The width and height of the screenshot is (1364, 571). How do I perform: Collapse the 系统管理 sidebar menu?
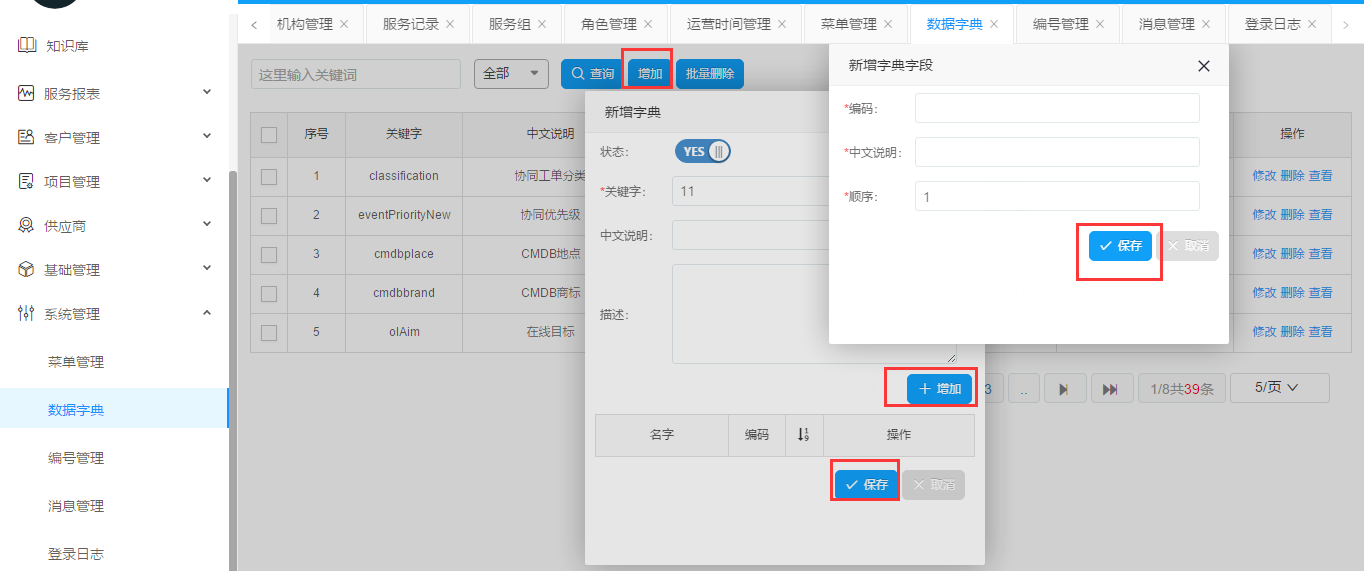tap(207, 313)
